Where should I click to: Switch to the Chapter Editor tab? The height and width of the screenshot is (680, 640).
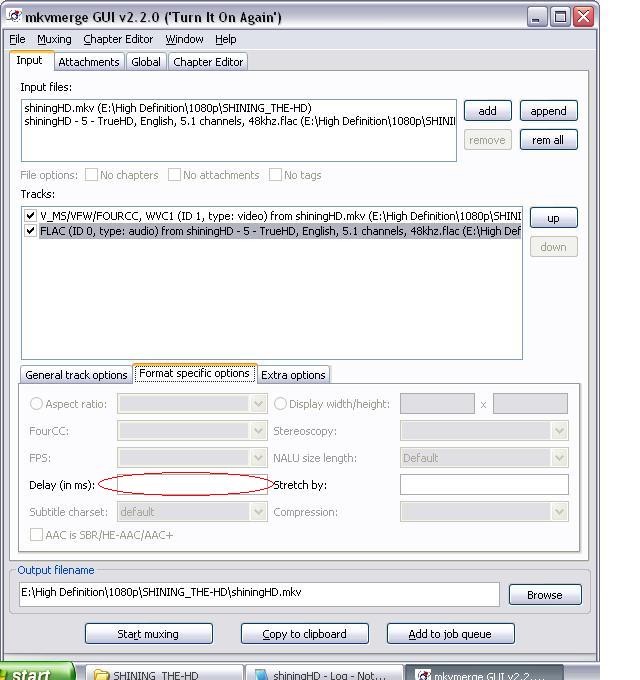tap(208, 62)
